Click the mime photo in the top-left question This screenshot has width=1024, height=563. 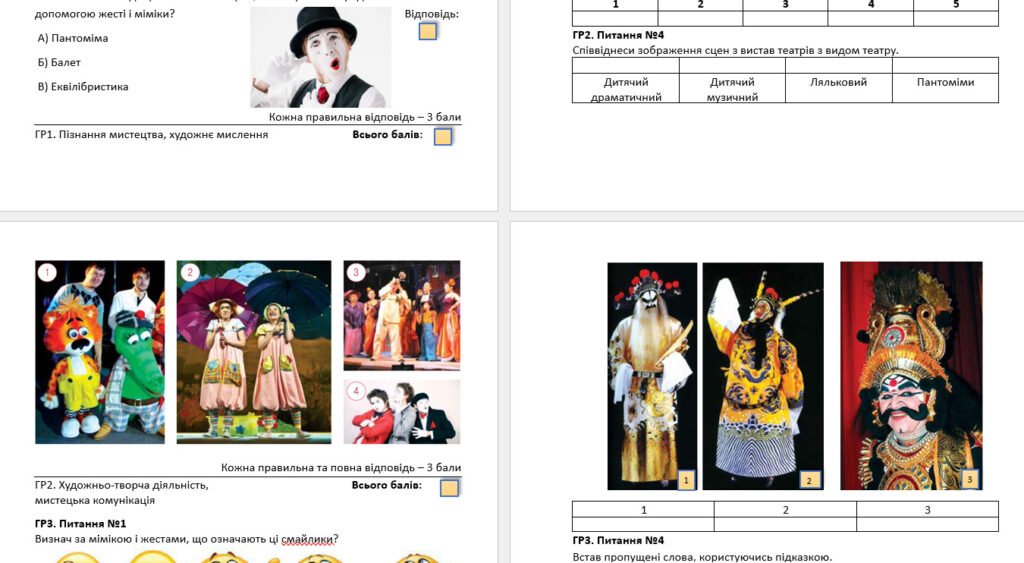pos(320,57)
